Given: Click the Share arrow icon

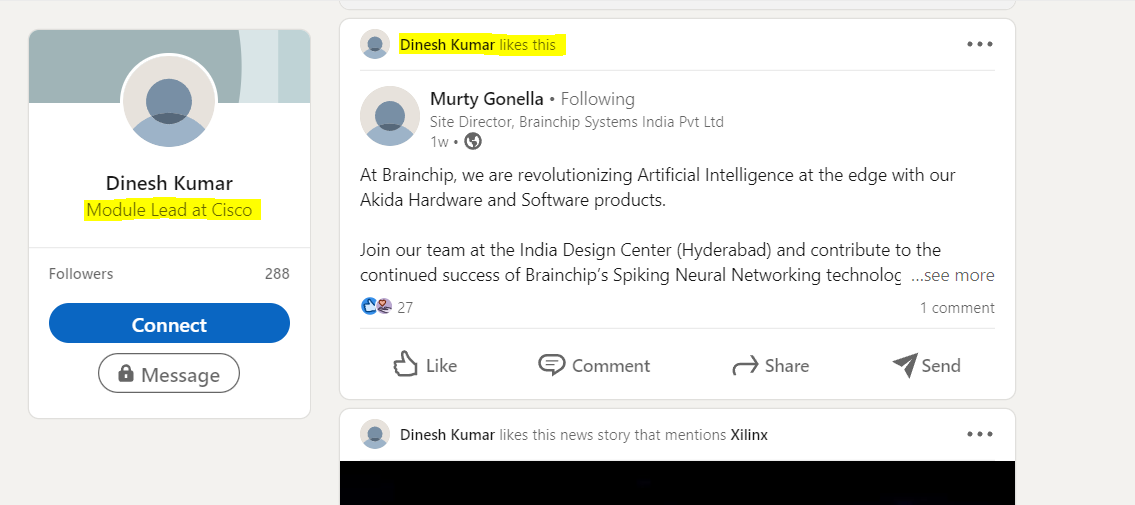Looking at the screenshot, I should pyautogui.click(x=745, y=366).
